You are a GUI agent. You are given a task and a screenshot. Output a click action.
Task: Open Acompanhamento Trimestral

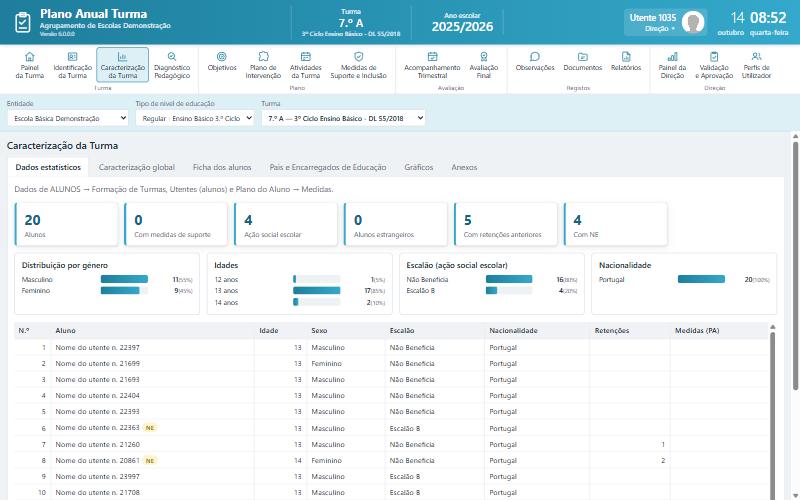[432, 65]
